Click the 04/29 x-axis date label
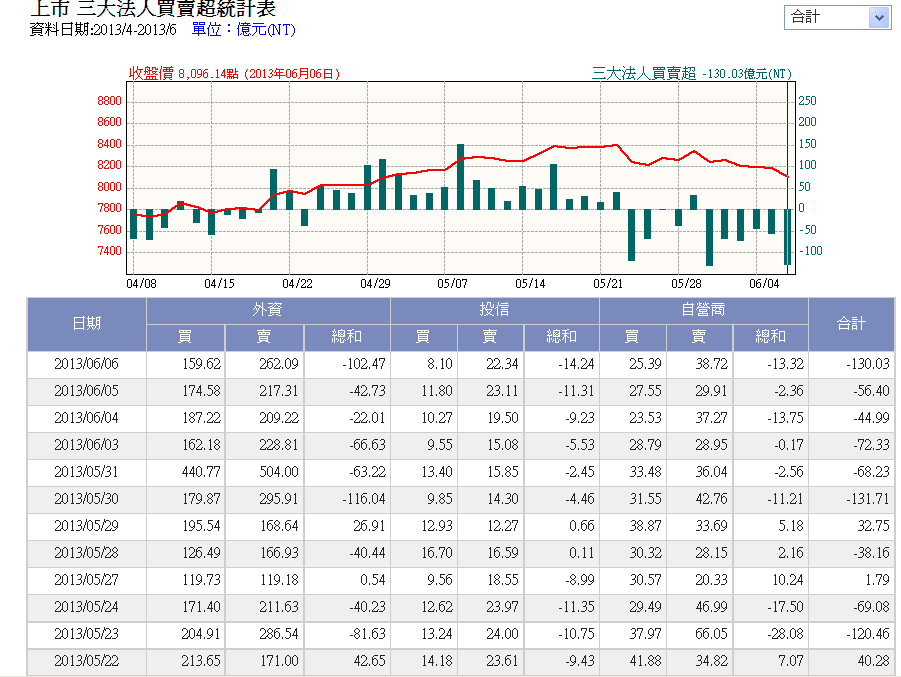901x677 pixels. point(375,284)
